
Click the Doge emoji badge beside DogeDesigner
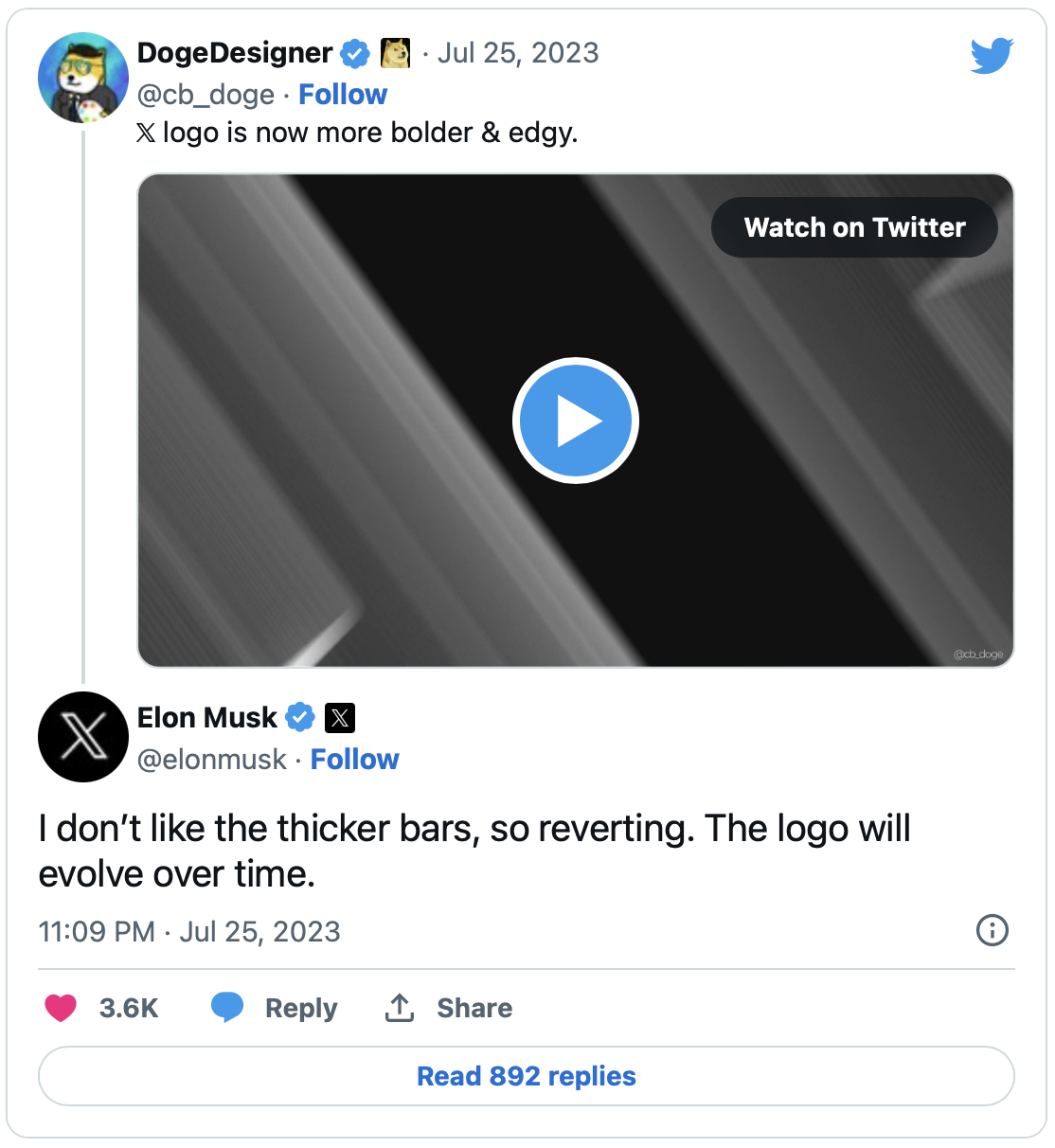[x=395, y=53]
